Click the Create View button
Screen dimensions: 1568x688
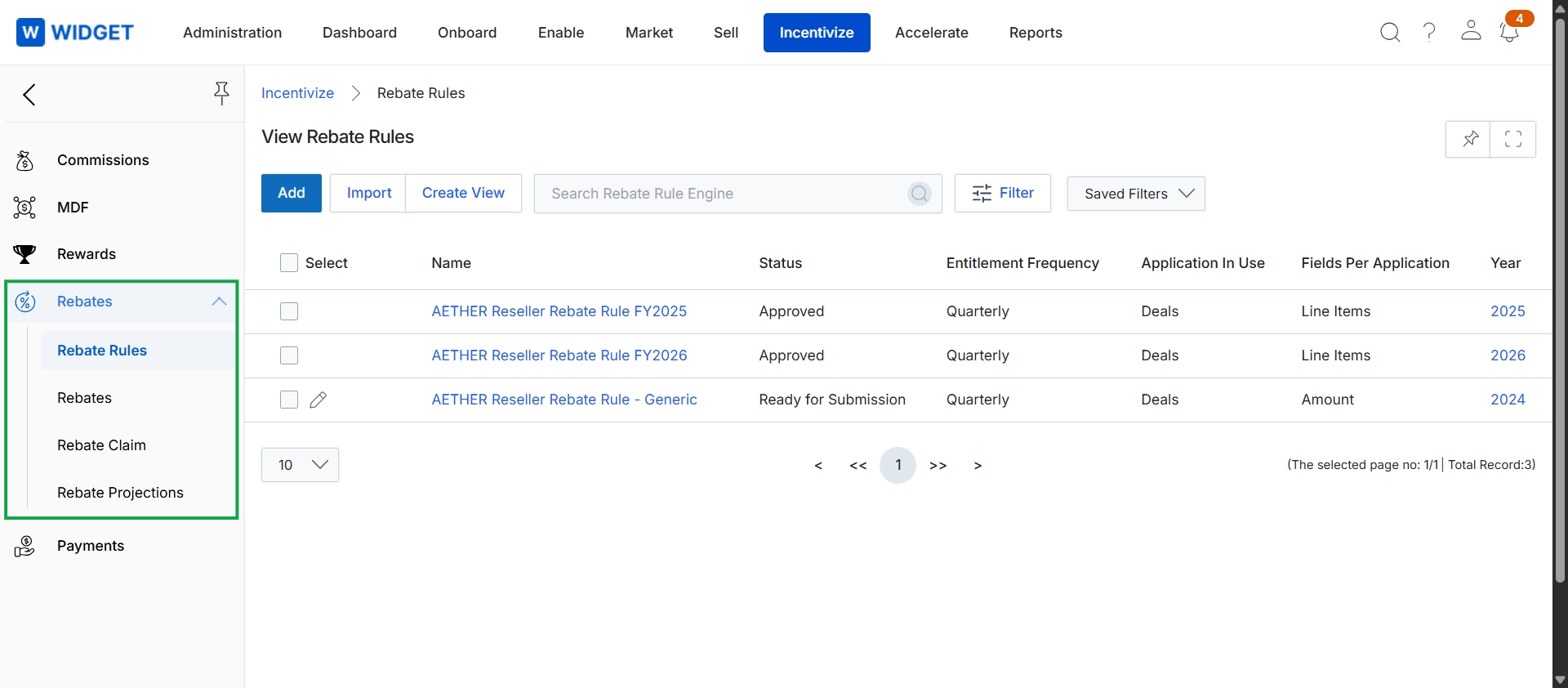[x=463, y=193]
